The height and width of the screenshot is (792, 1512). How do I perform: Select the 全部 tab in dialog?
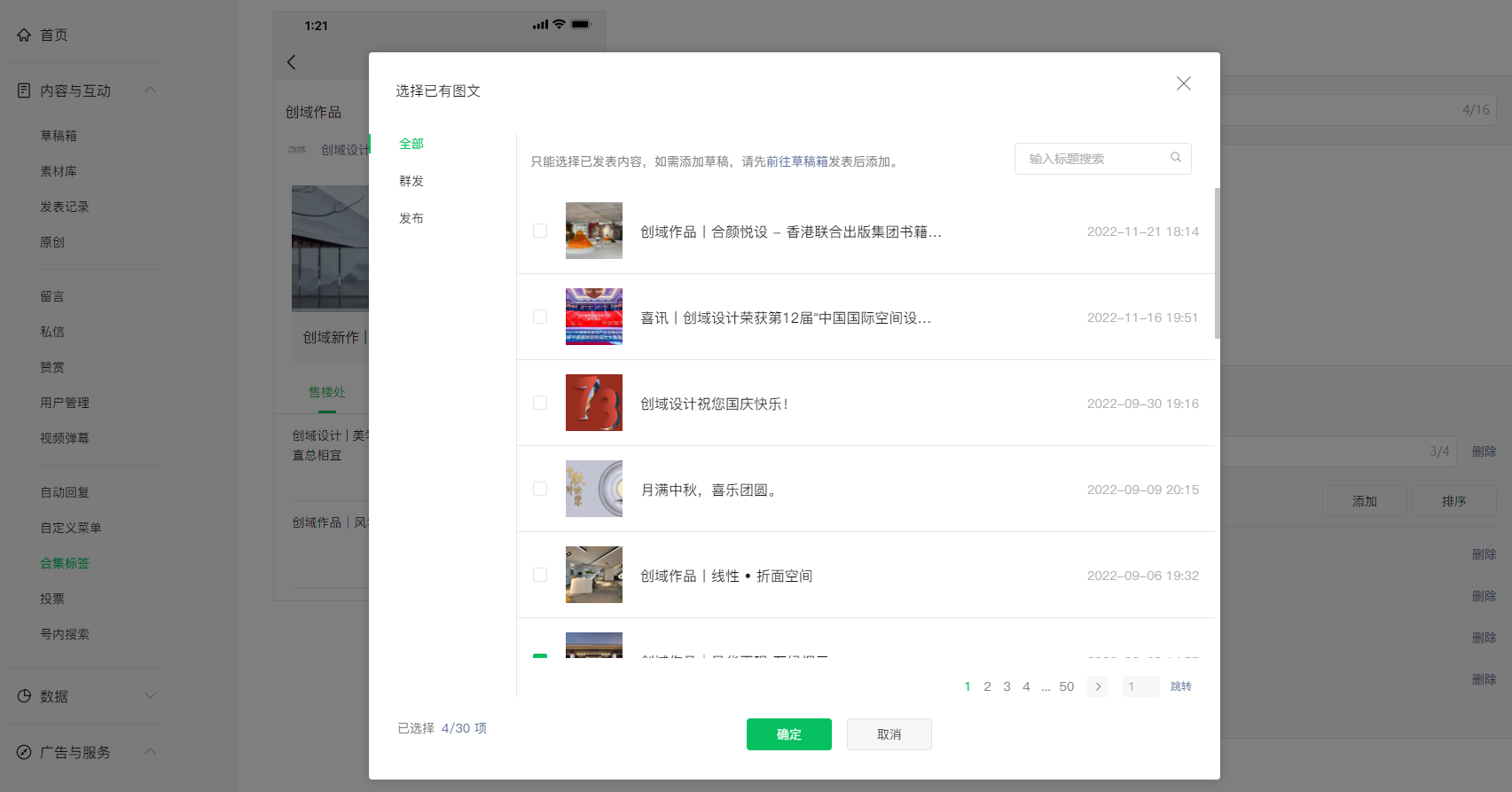click(x=411, y=144)
